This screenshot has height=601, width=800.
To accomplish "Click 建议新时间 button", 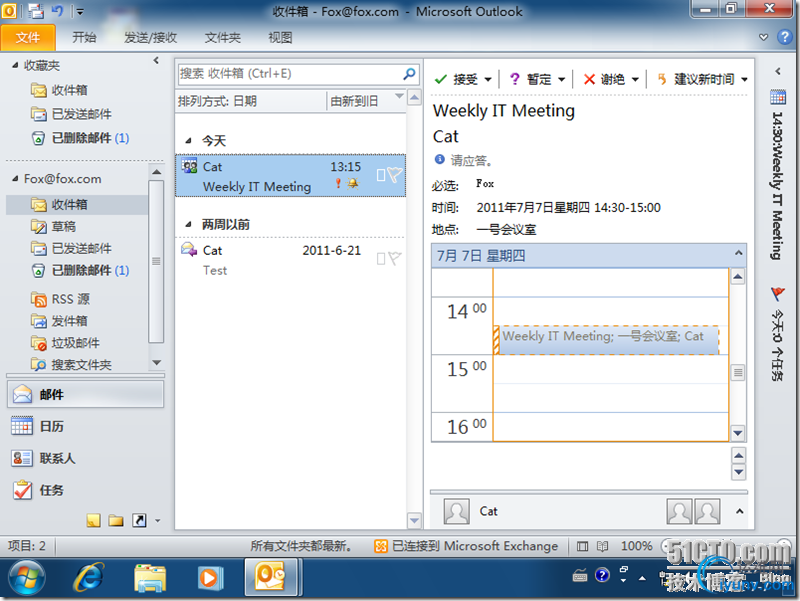I will pos(695,80).
